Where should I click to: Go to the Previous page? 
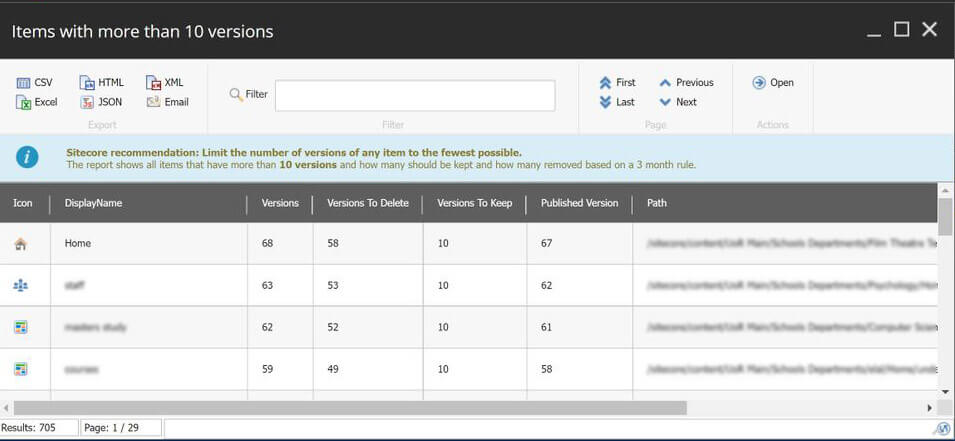pyautogui.click(x=686, y=83)
